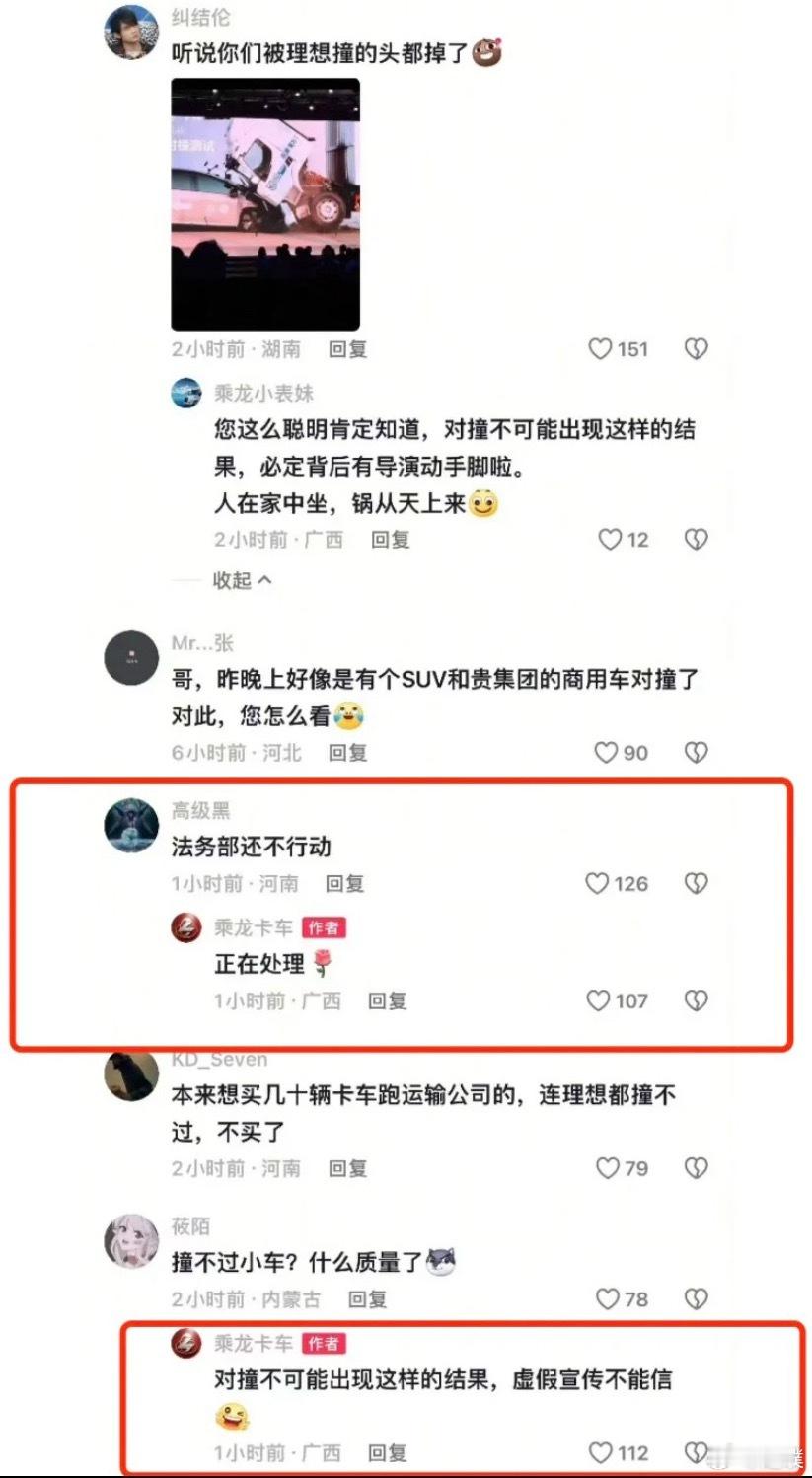Viewport: 812px width, 1478px height.
Task: Dislike Mr...张's comment via broken heart
Action: coord(697,752)
